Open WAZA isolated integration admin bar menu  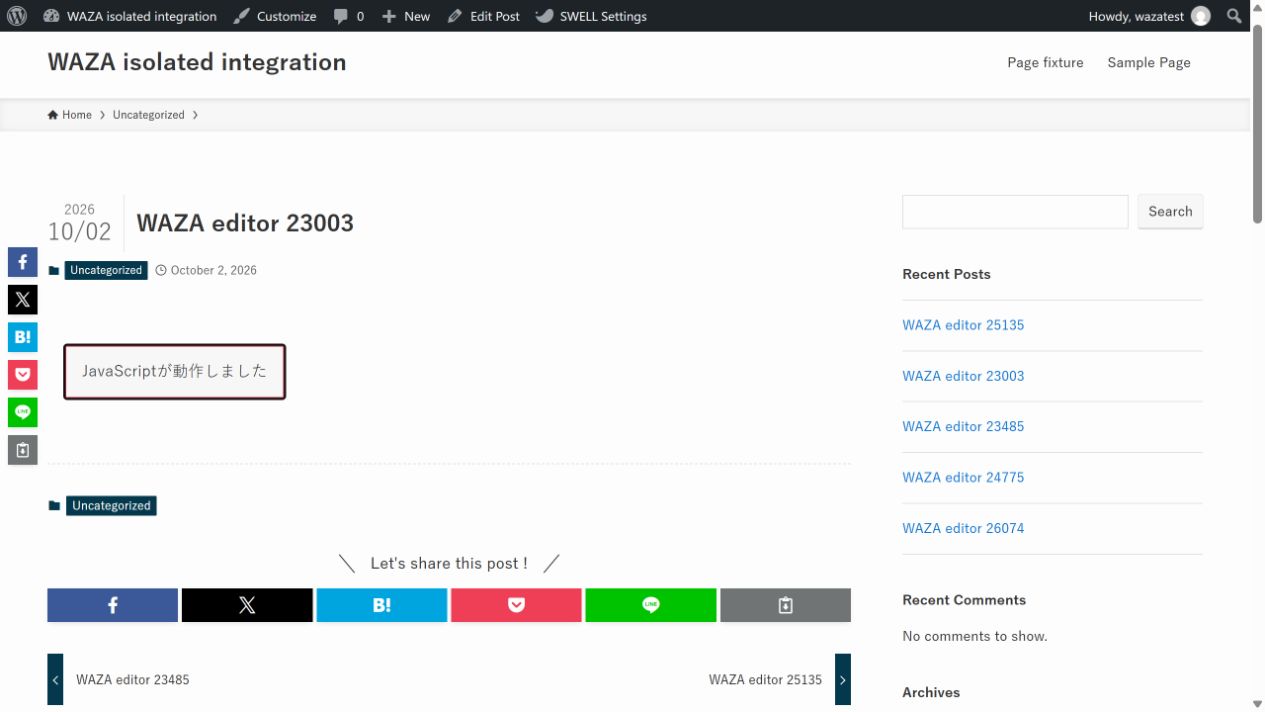click(x=130, y=16)
